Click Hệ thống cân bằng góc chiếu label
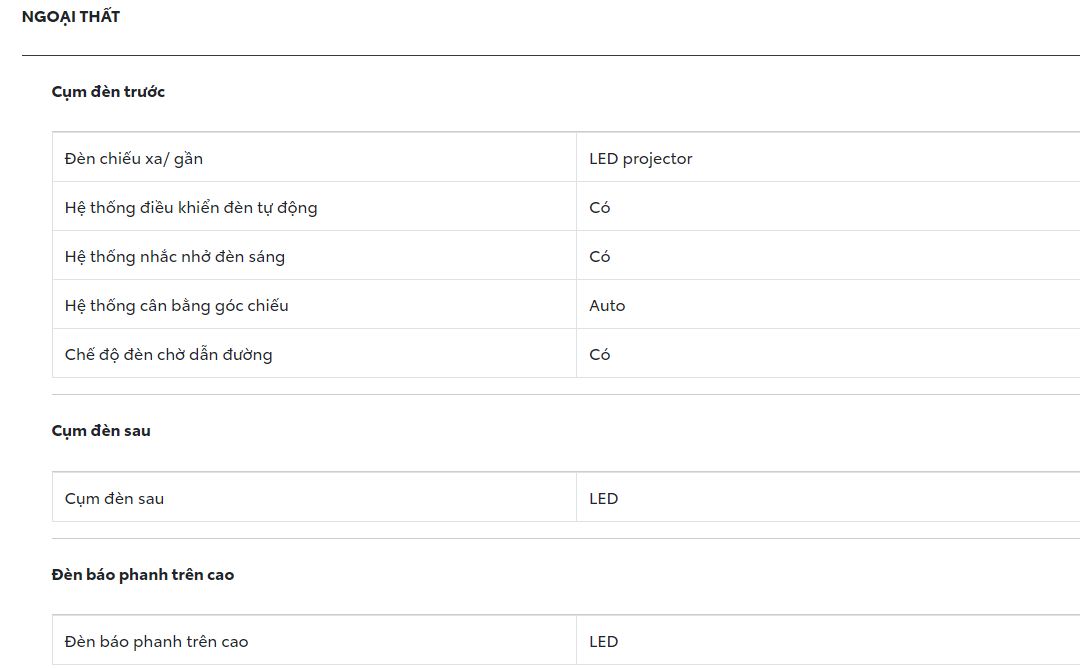 (177, 306)
